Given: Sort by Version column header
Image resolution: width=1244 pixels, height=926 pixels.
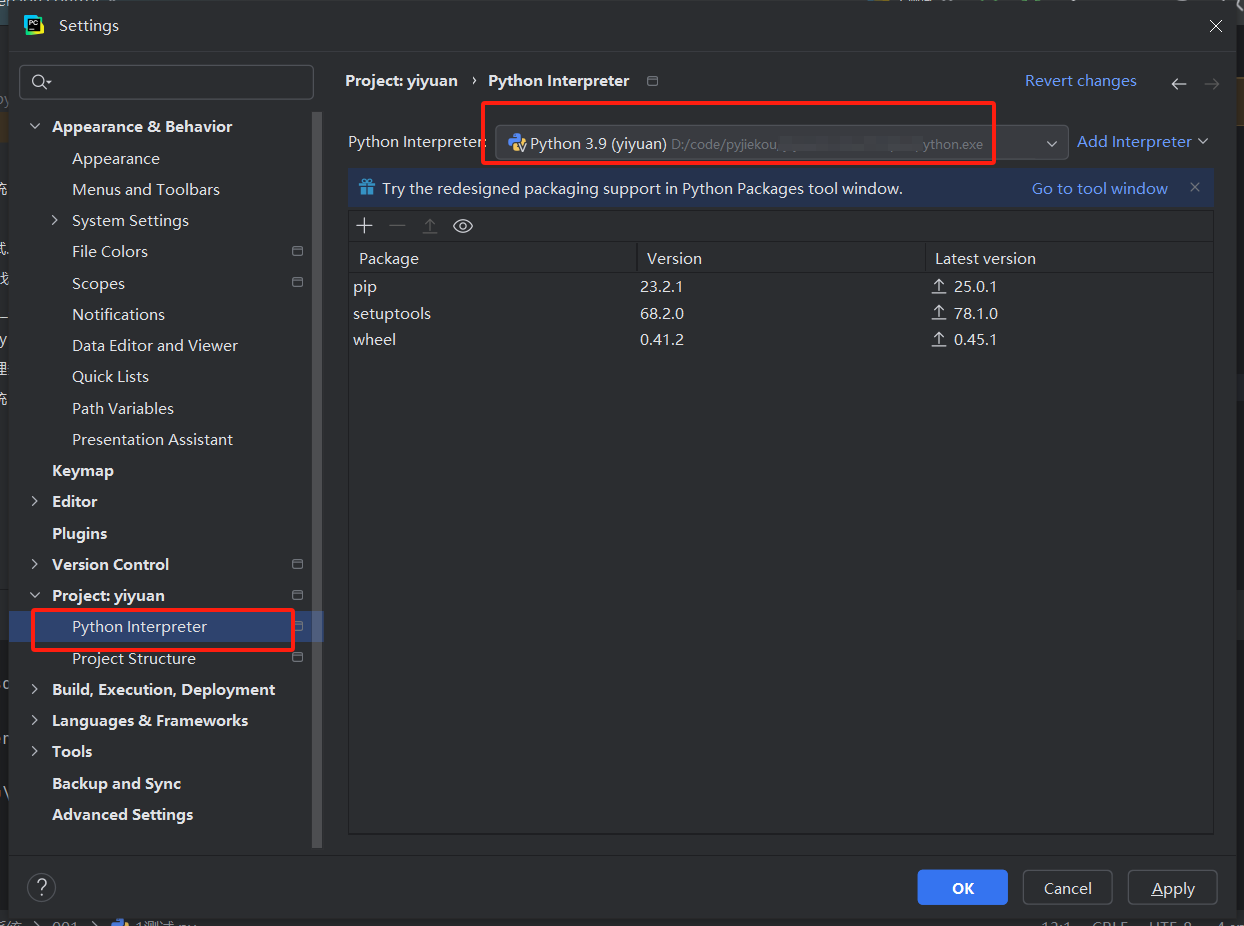Looking at the screenshot, I should (781, 258).
